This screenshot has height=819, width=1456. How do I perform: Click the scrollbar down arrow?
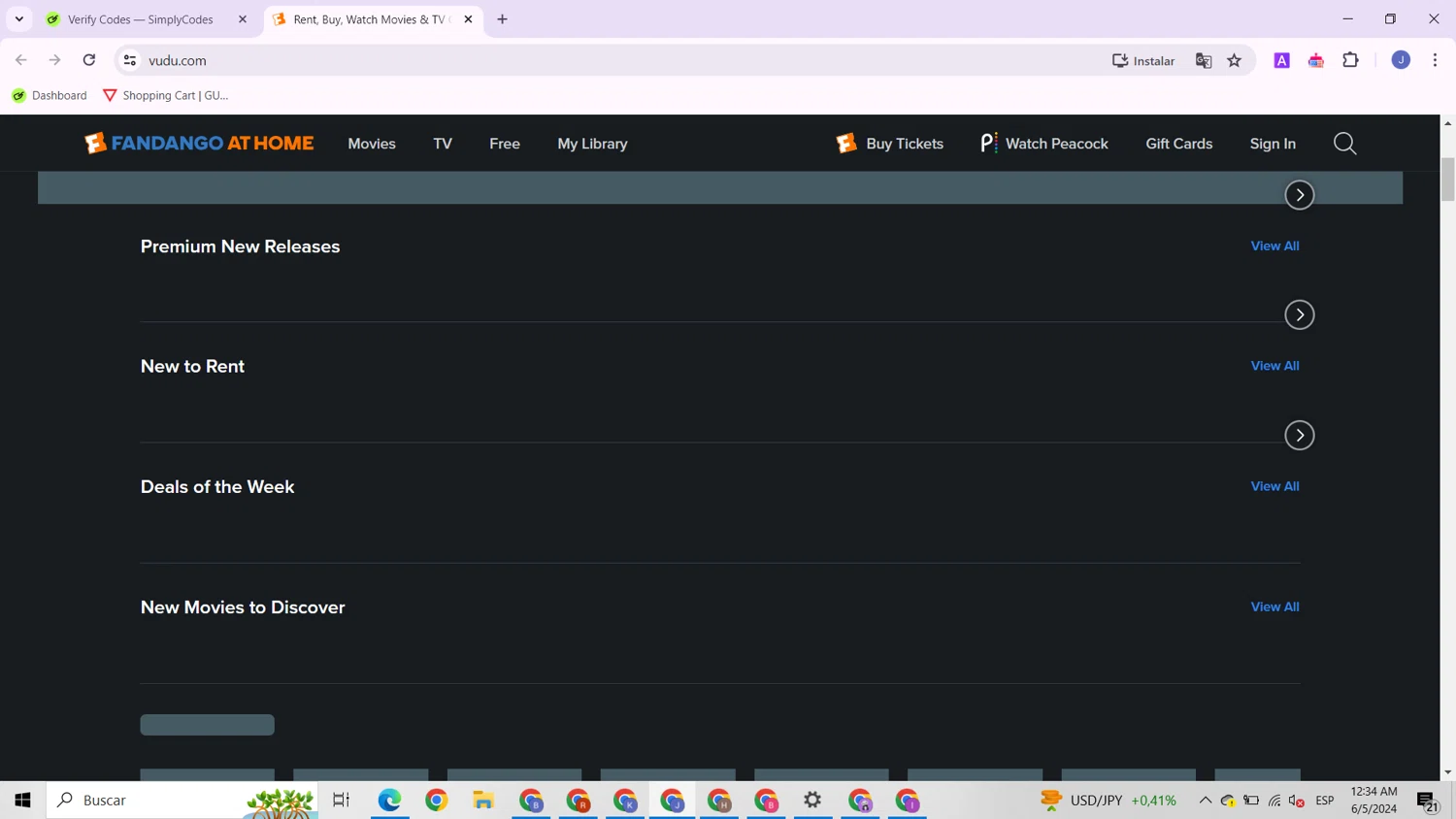(1447, 772)
